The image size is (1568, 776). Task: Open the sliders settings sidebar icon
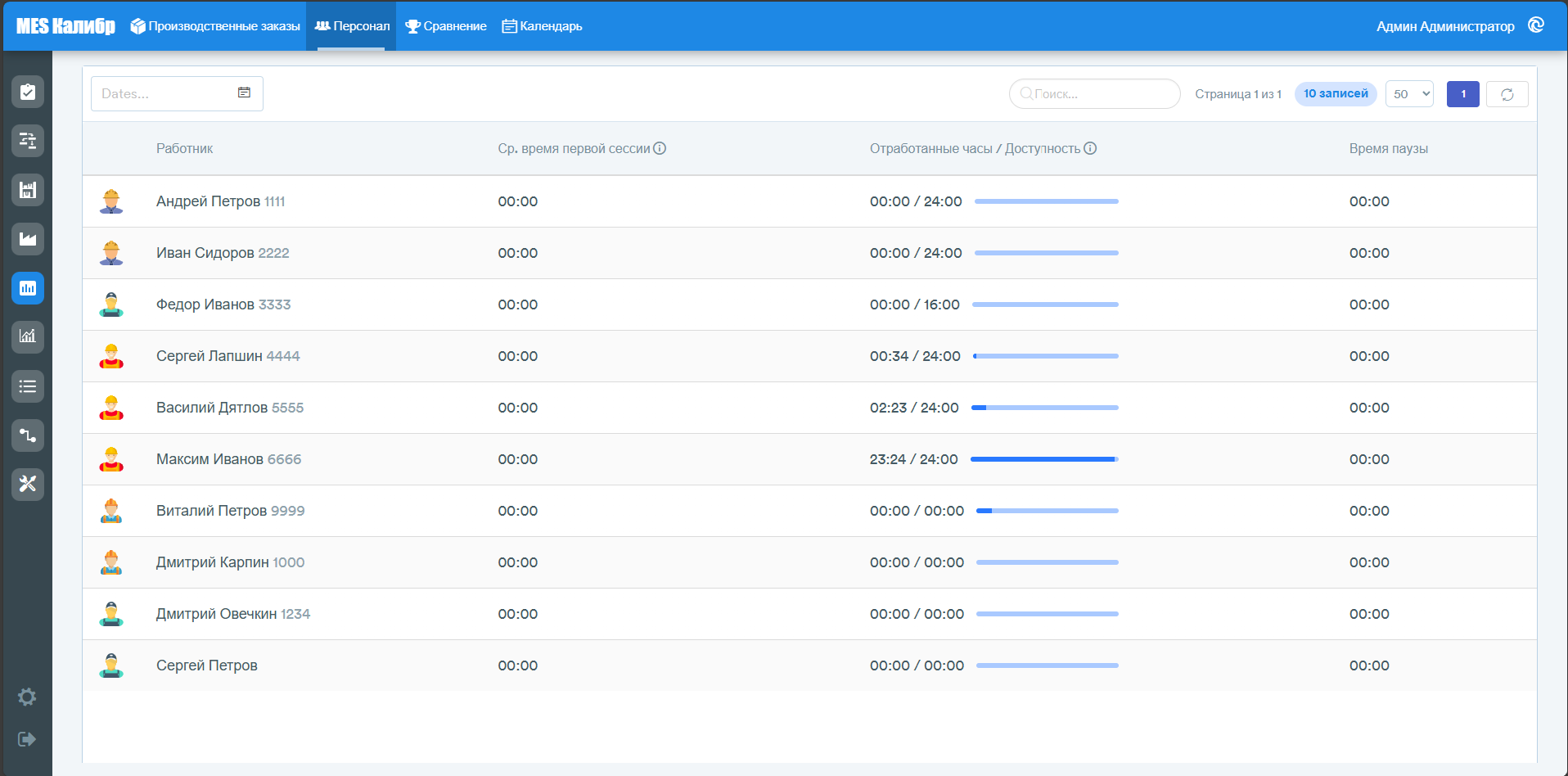coord(28,141)
